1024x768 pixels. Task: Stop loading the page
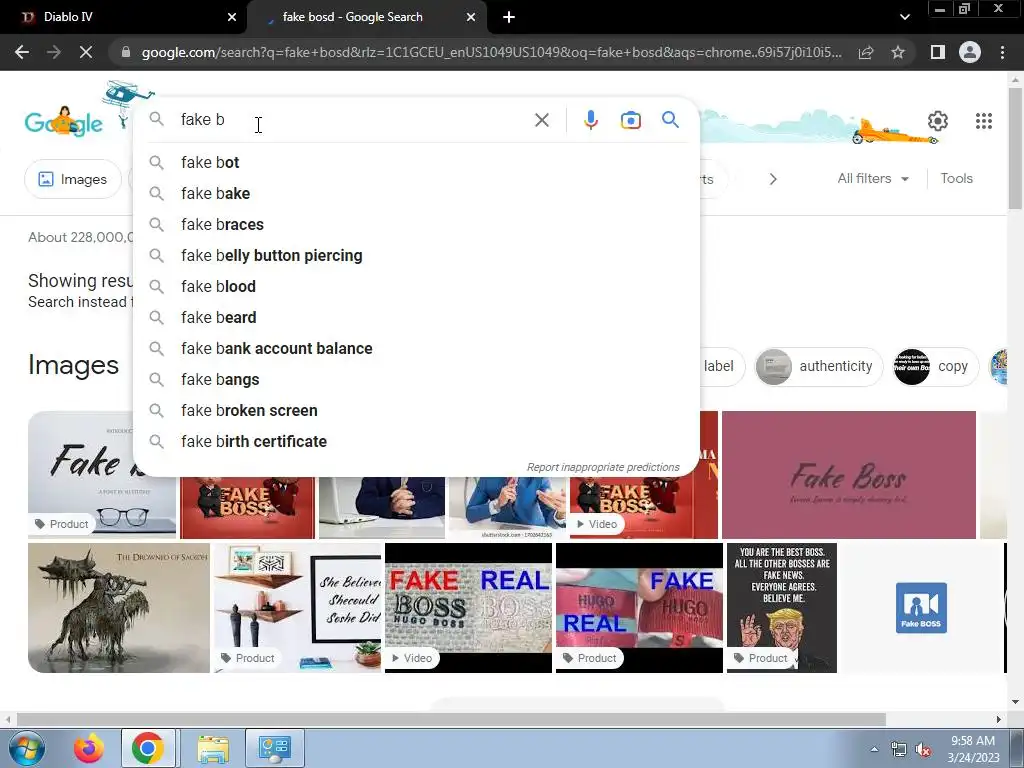(86, 52)
